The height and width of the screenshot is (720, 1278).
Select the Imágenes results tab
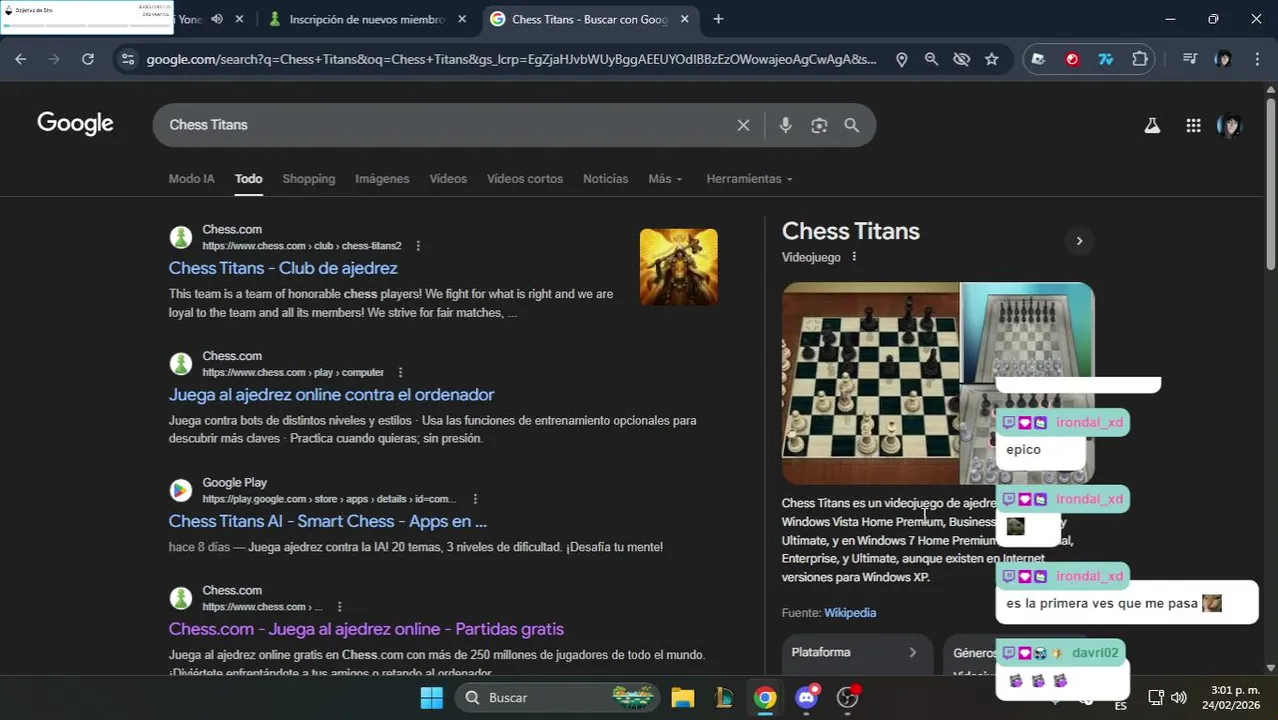[382, 179]
